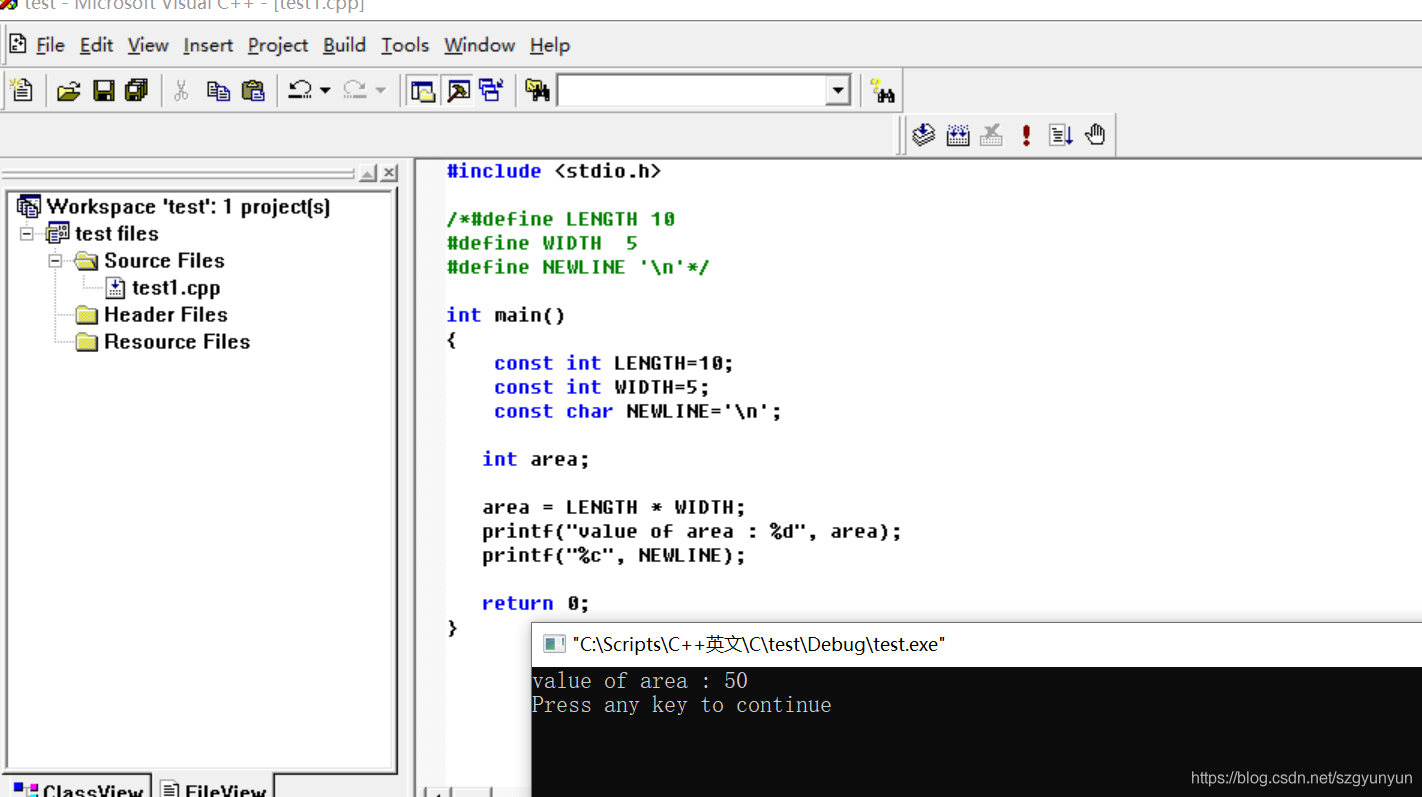Click inside the Find combo box field
The width and height of the screenshot is (1422, 797).
(x=692, y=91)
